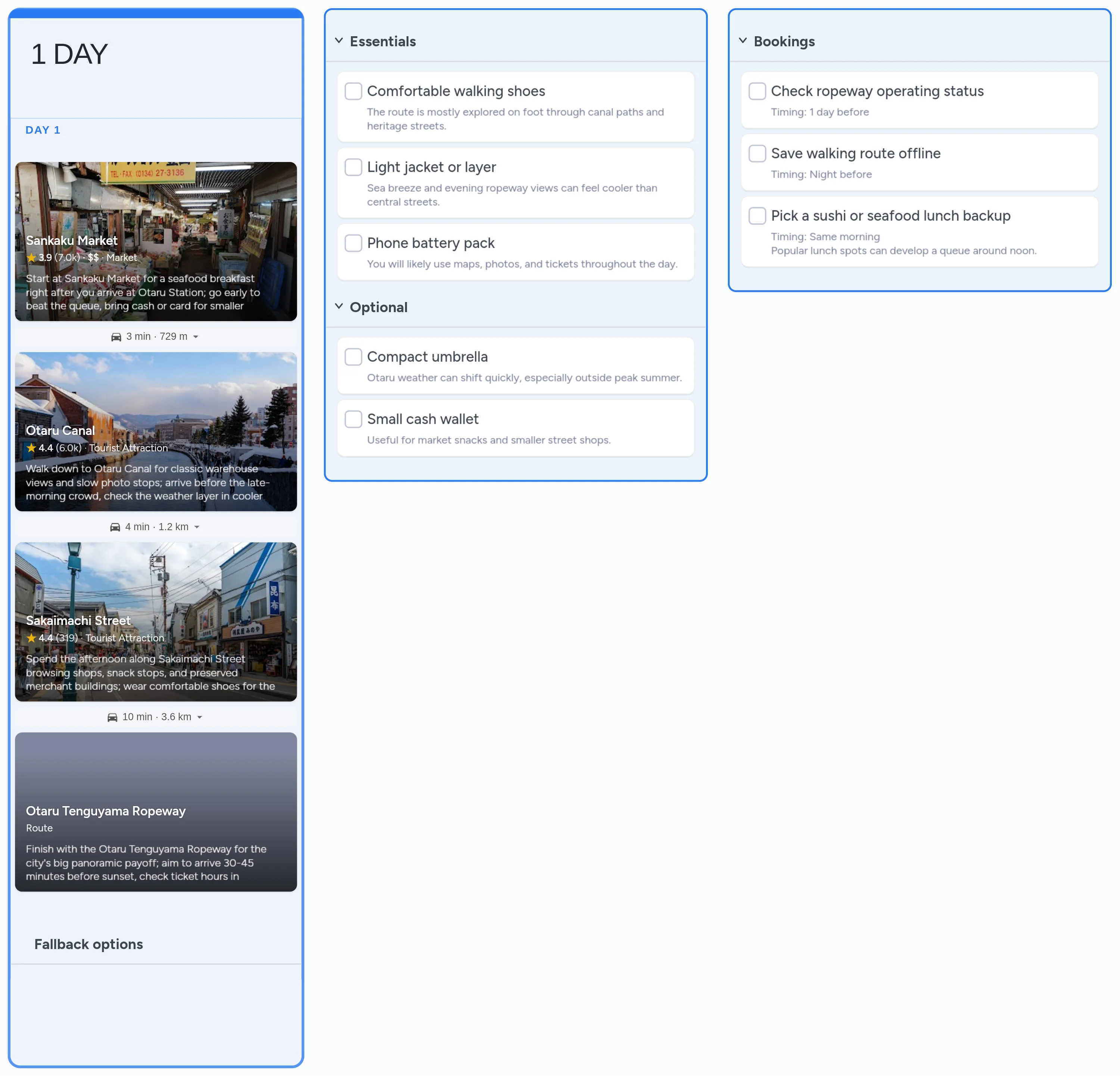Click car icon for 3 min leg

[116, 337]
